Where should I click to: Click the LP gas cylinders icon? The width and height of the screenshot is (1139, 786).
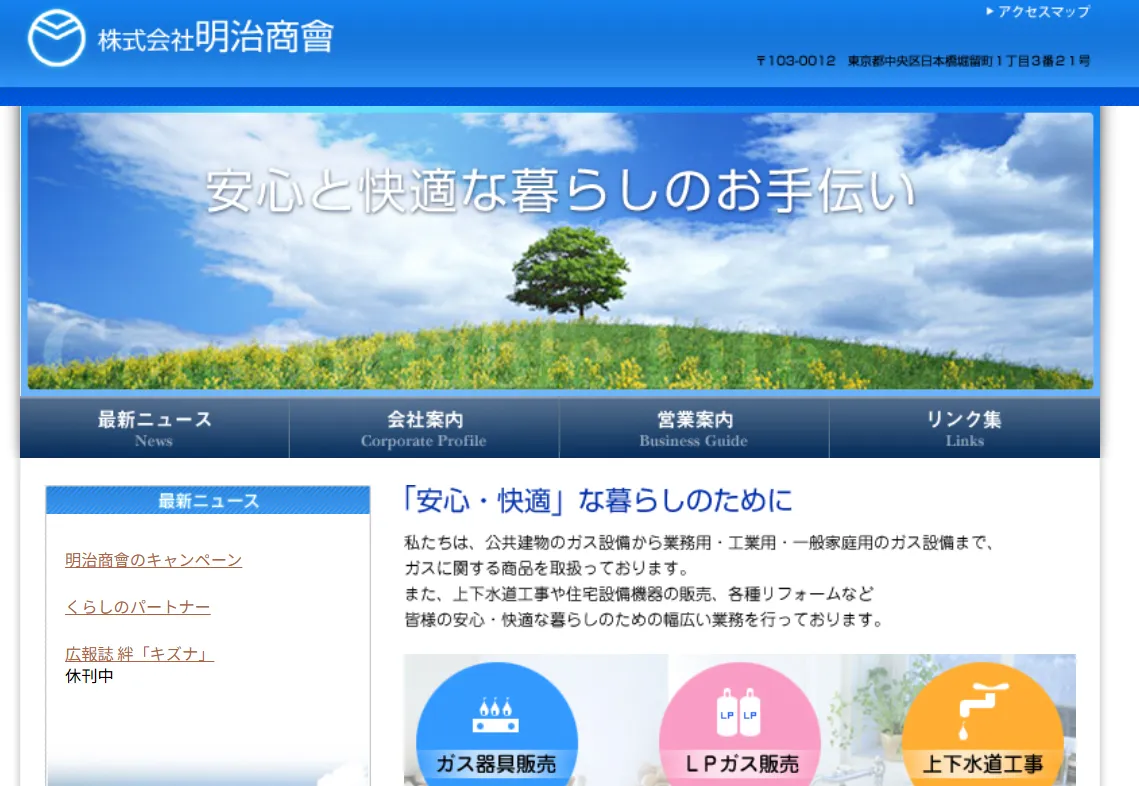[739, 712]
